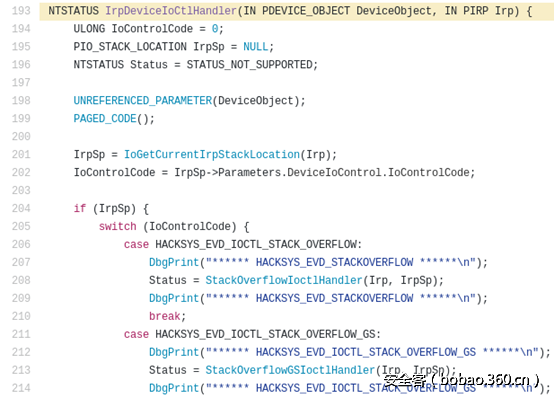The image size is (554, 398).
Task: Click the NULL value on line 195
Action: [255, 47]
